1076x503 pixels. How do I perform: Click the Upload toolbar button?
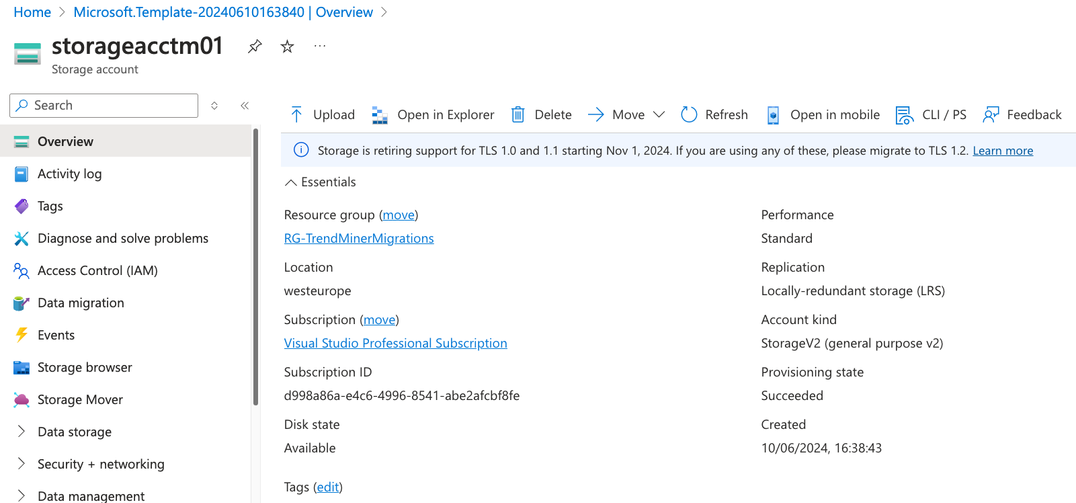[x=321, y=115]
